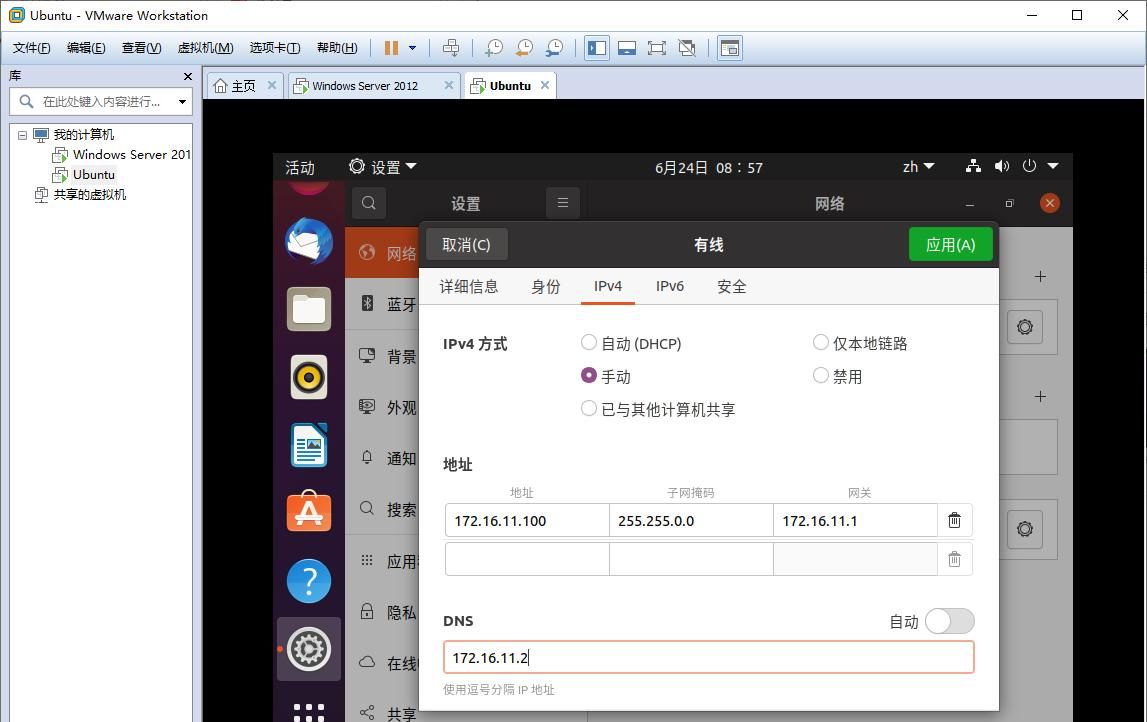The image size is (1147, 722).
Task: Switch the VM to full screen mode
Action: 656,47
